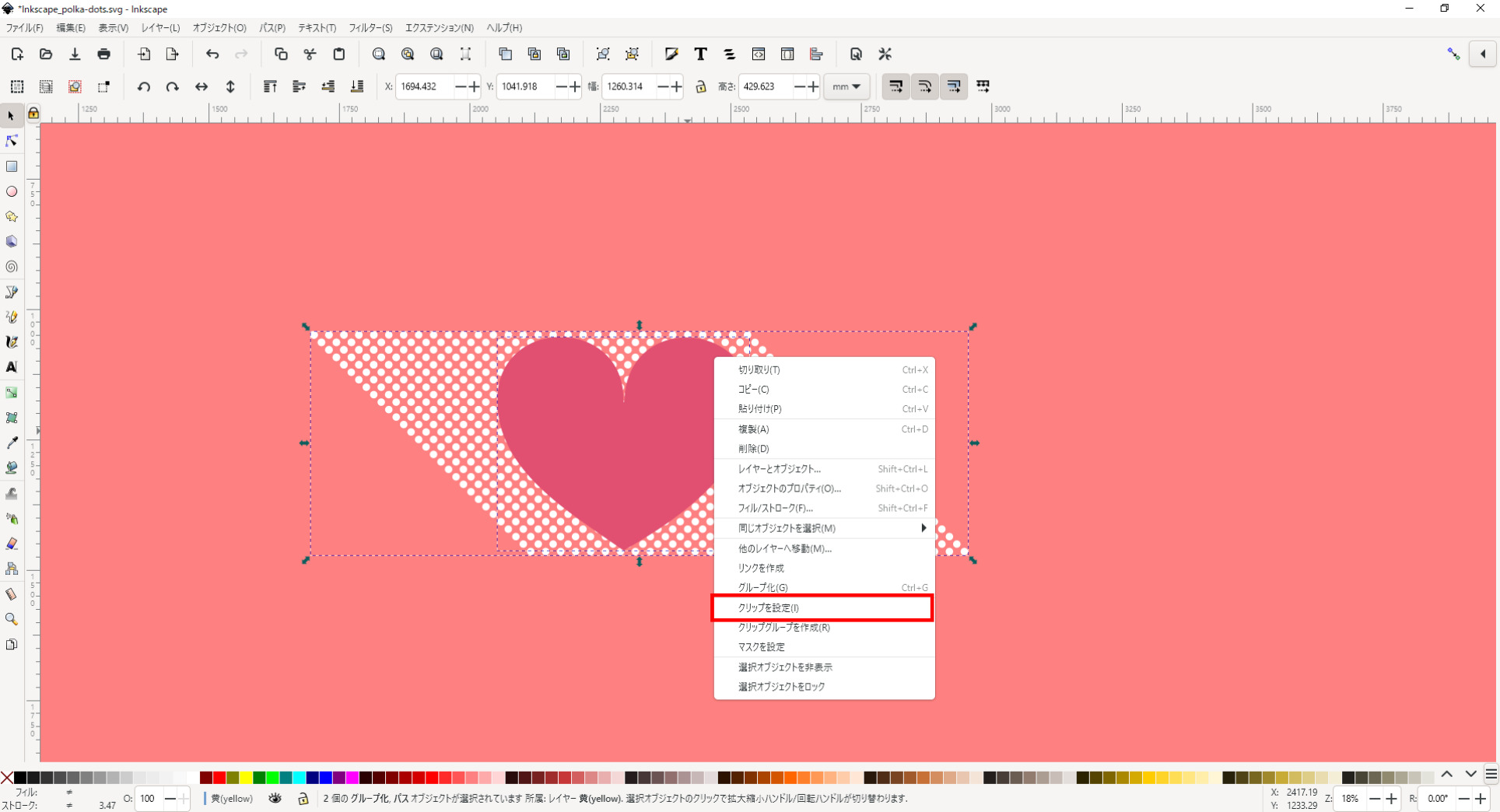
Task: Select the Eyedropper tool
Action: (x=12, y=443)
